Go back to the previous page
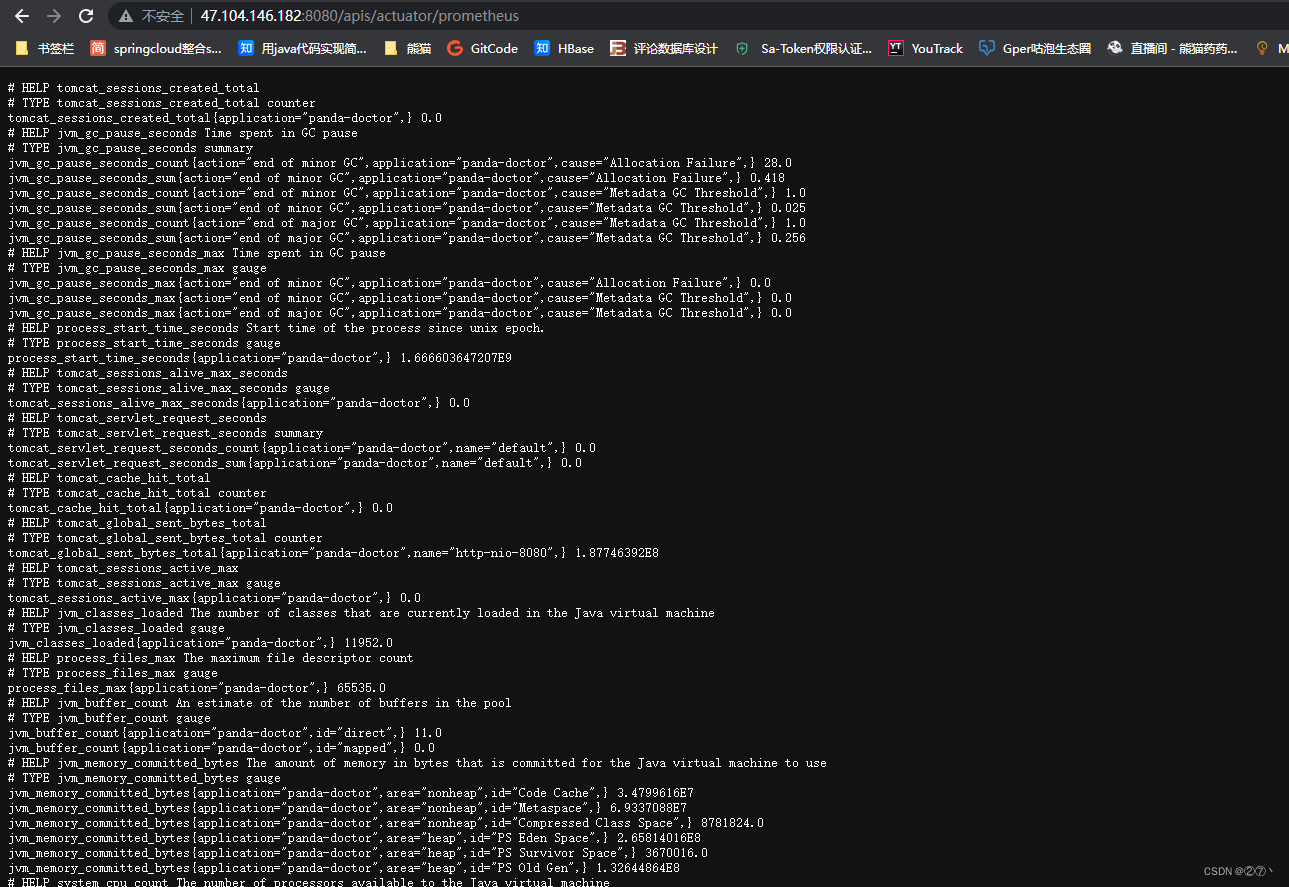Screen dimensions: 1289x887 [x=21, y=16]
